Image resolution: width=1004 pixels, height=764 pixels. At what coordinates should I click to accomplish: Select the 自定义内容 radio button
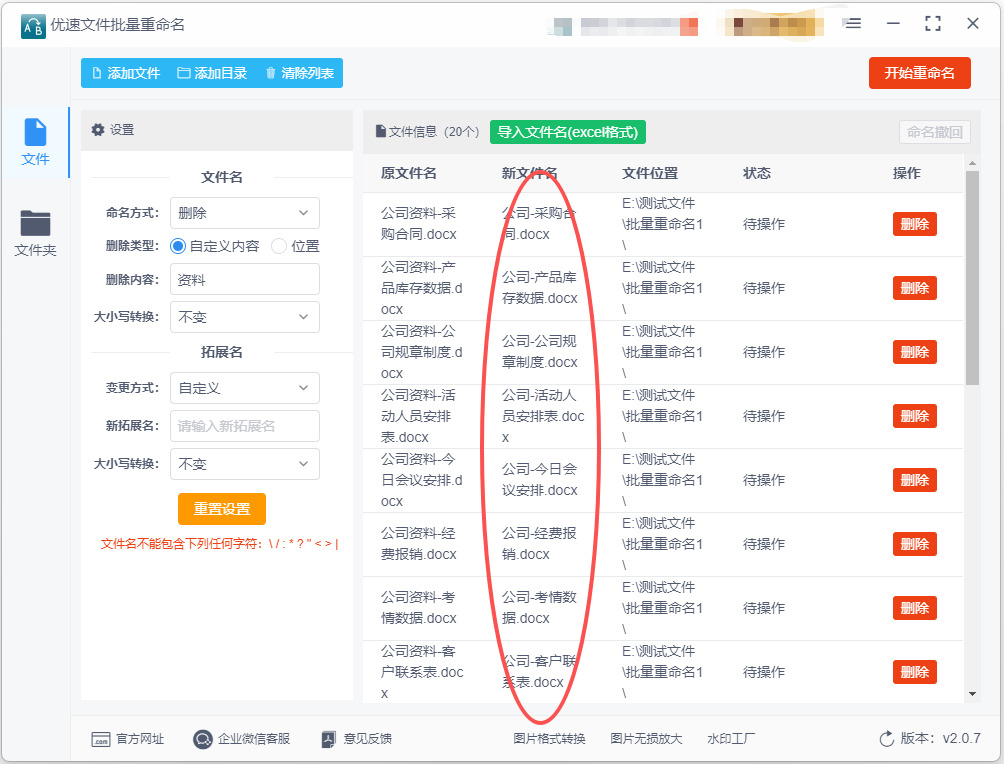(178, 246)
